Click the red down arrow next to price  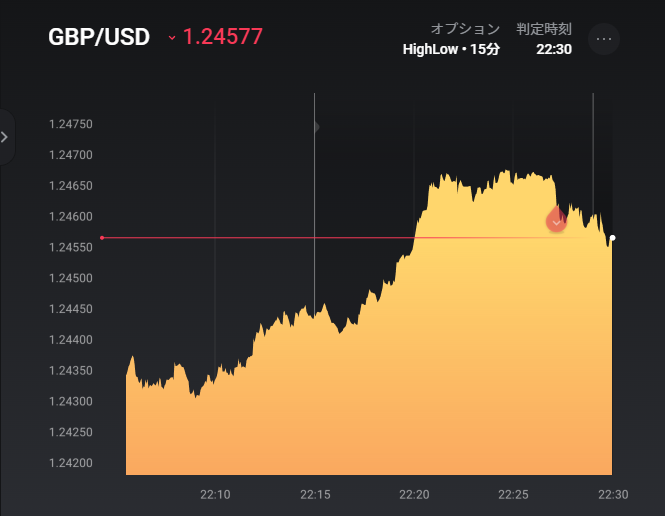(x=172, y=38)
